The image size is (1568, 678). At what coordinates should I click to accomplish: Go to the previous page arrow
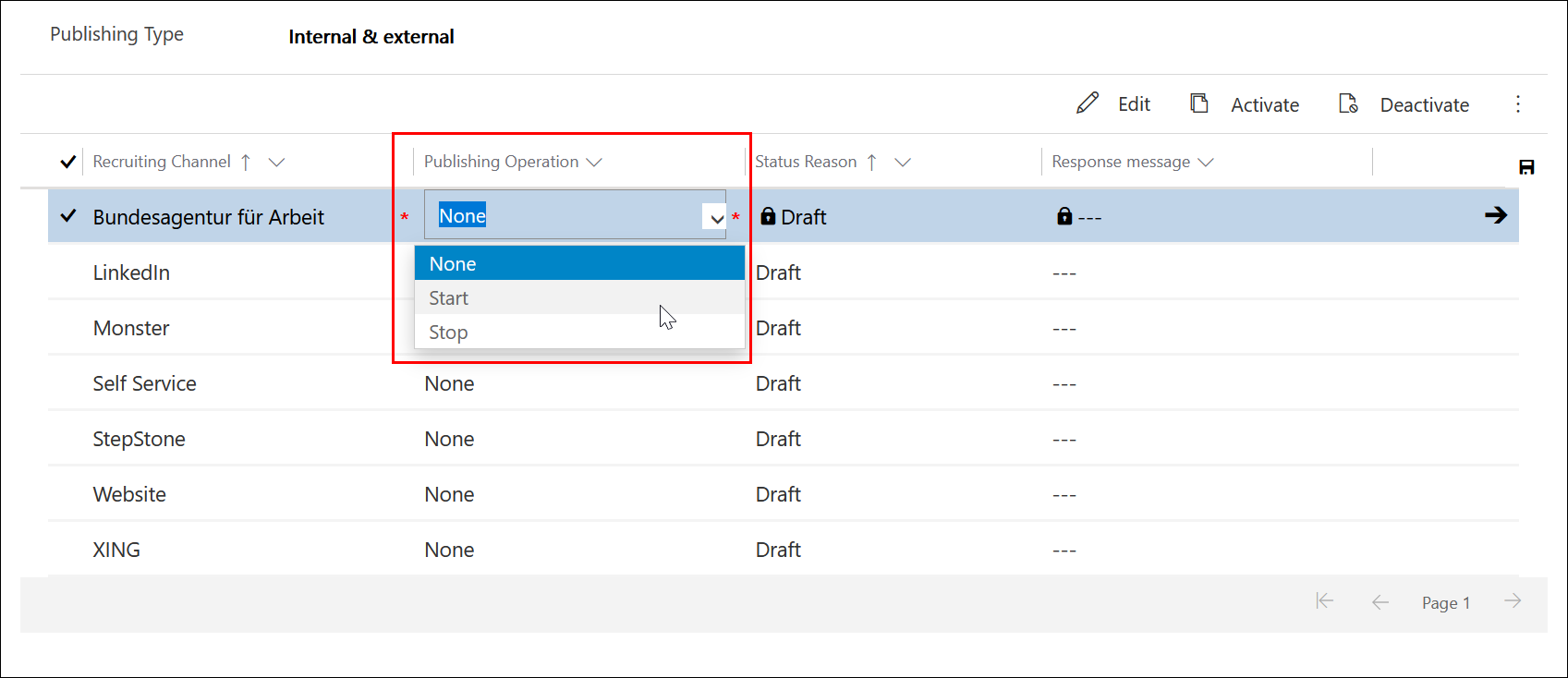coord(1380,602)
